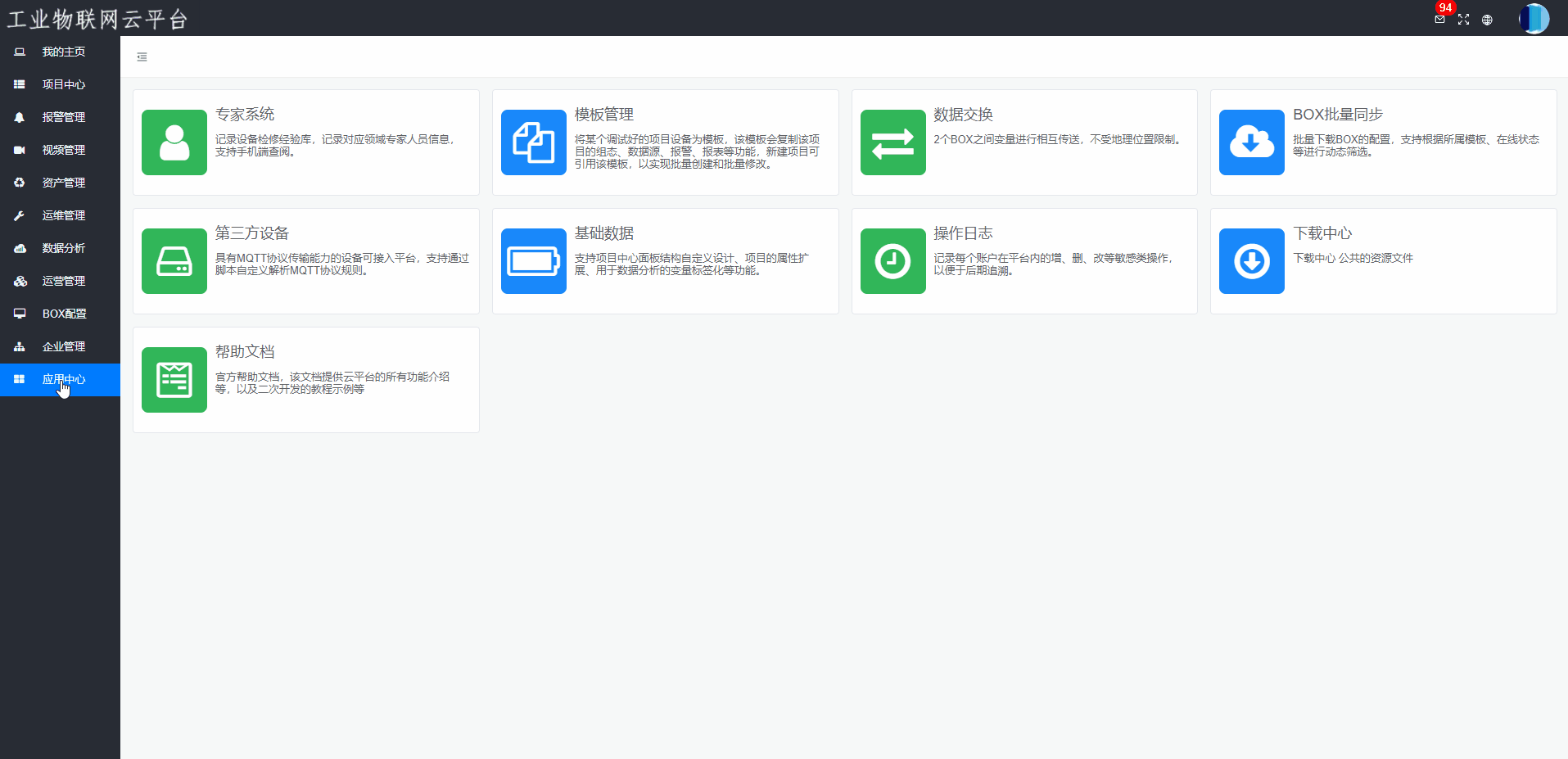
Task: Click the 下载中心 download arrow icon
Action: [1251, 261]
